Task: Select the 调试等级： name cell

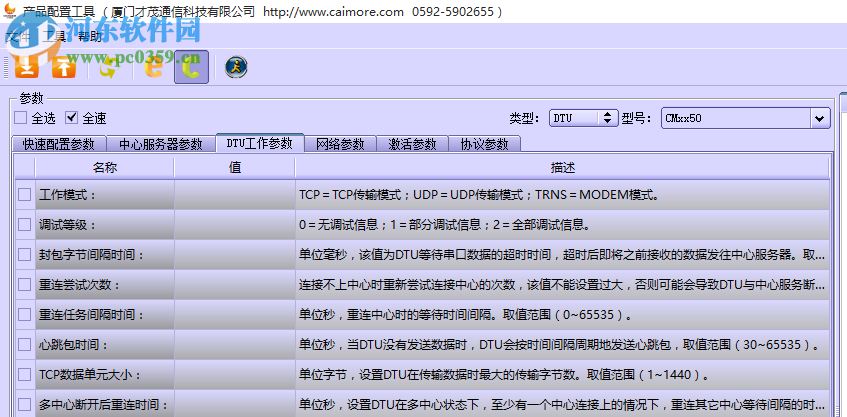Action: click(x=105, y=224)
